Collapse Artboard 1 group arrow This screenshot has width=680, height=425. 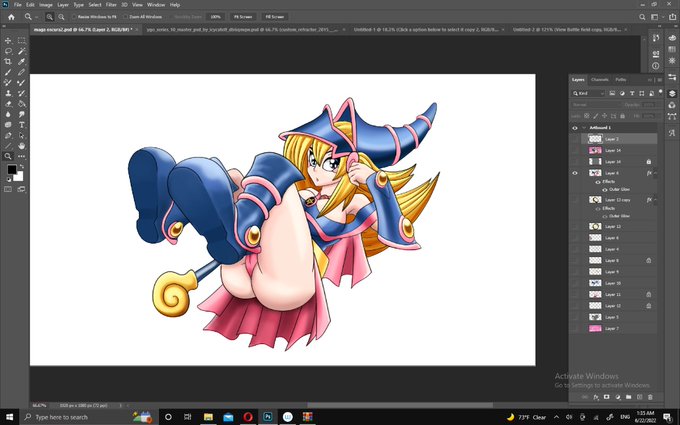coord(584,128)
